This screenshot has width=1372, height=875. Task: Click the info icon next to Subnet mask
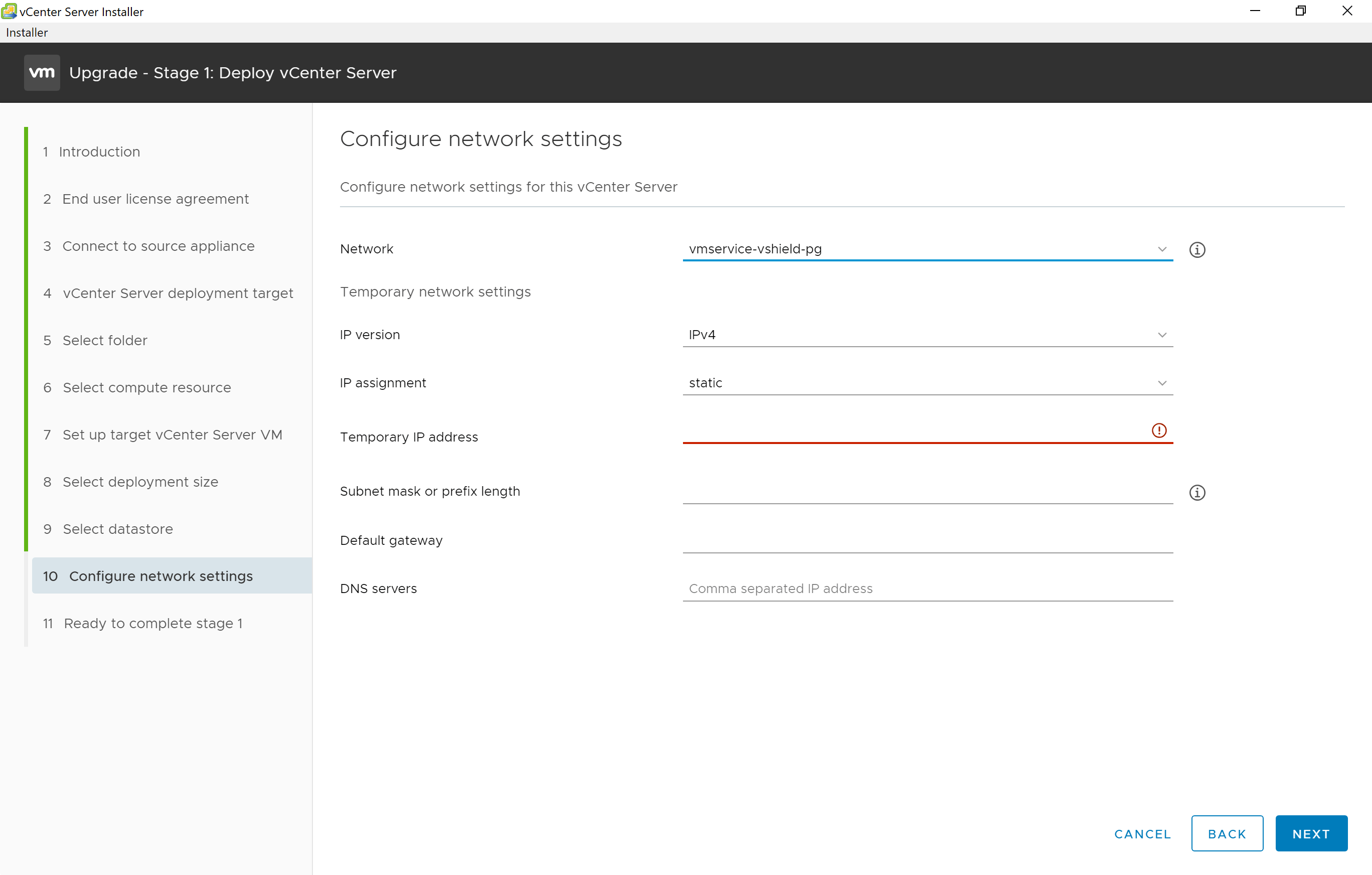point(1197,492)
